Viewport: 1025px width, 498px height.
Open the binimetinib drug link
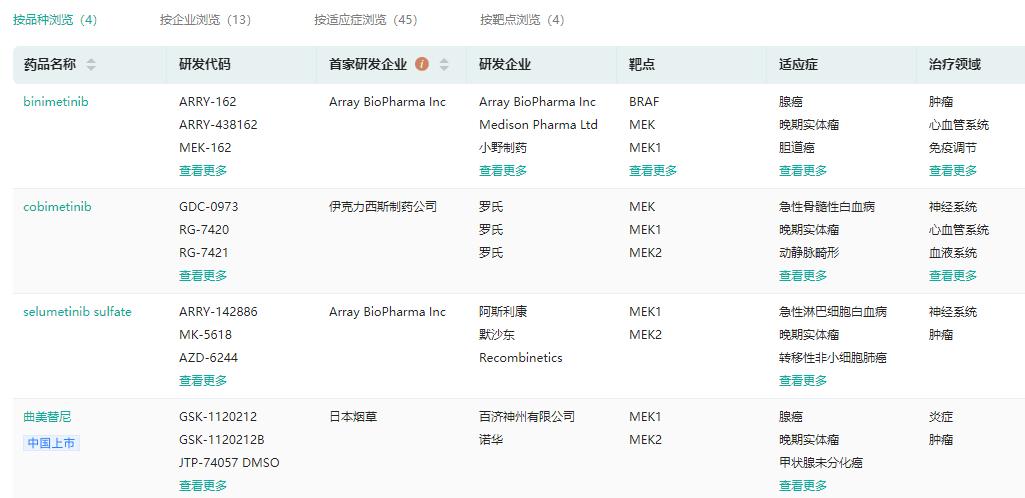pyautogui.click(x=56, y=102)
